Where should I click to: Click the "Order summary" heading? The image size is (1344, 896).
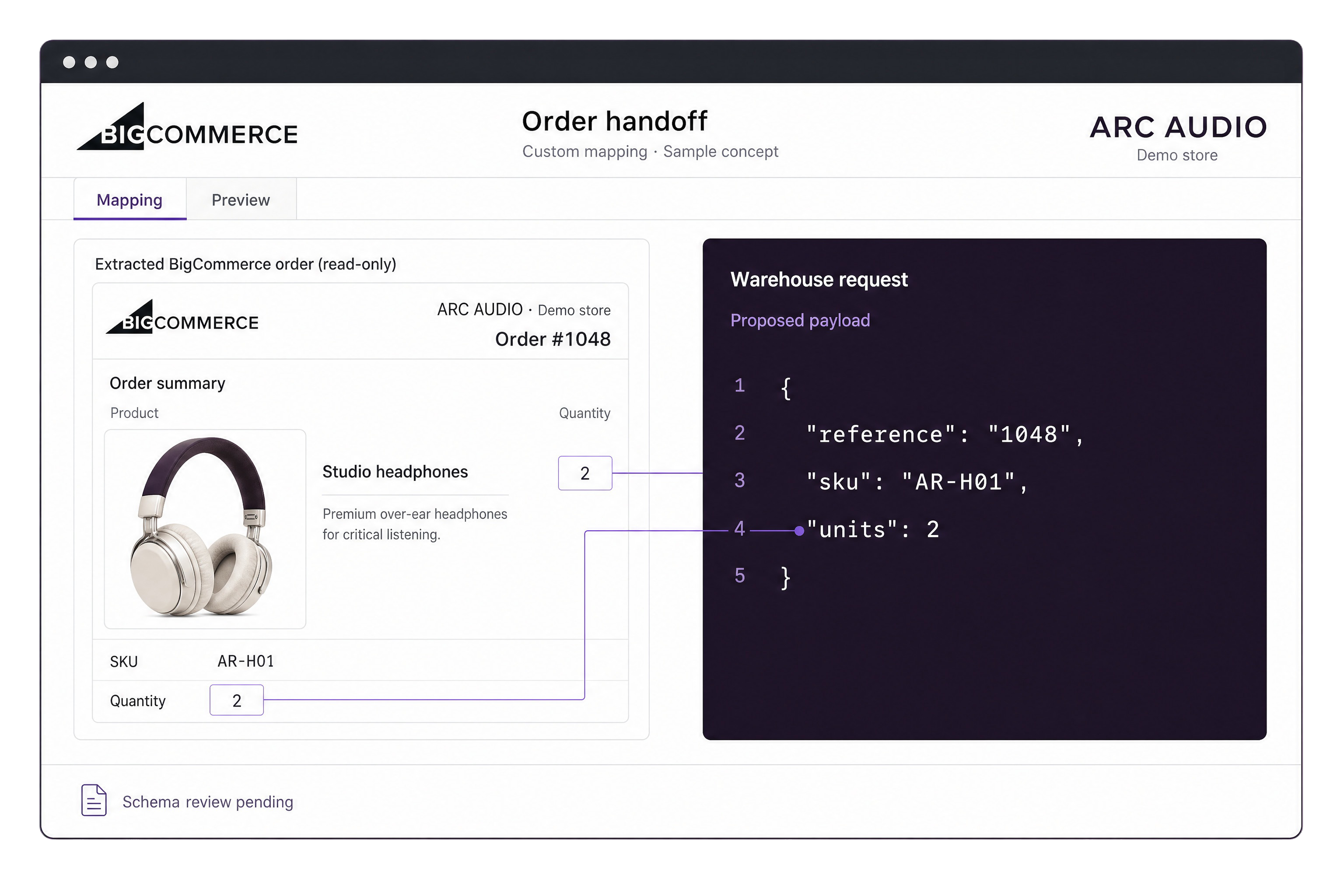(x=168, y=383)
